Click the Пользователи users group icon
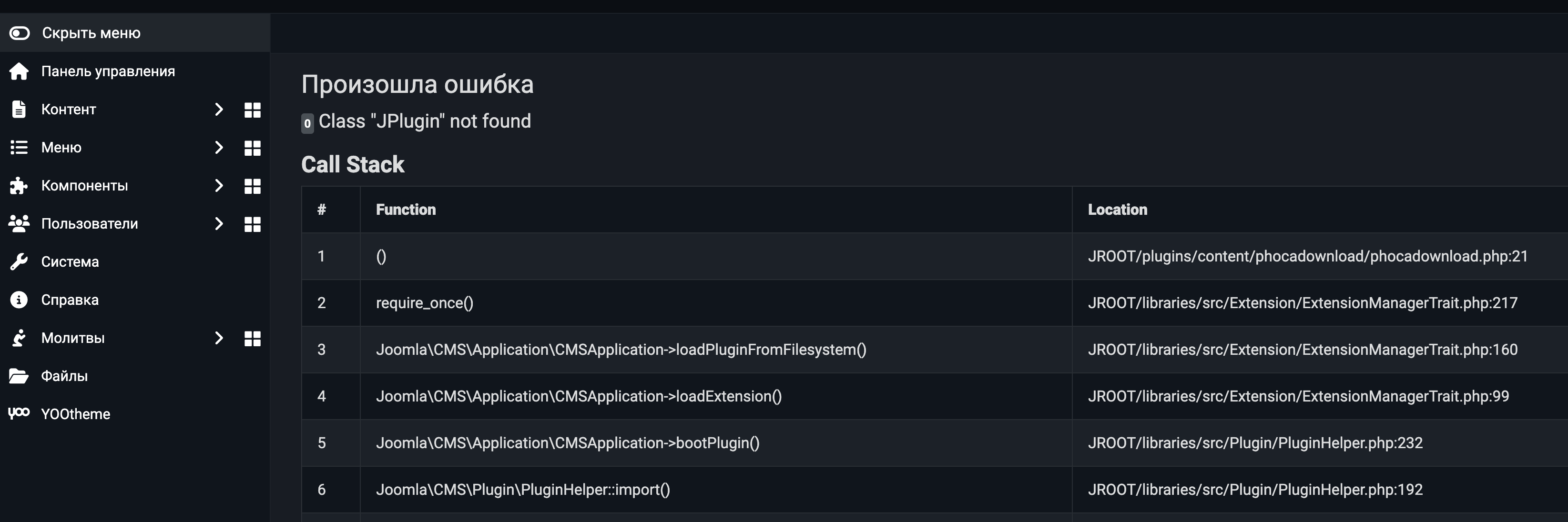Screen dimensions: 1568x522 coord(19,224)
